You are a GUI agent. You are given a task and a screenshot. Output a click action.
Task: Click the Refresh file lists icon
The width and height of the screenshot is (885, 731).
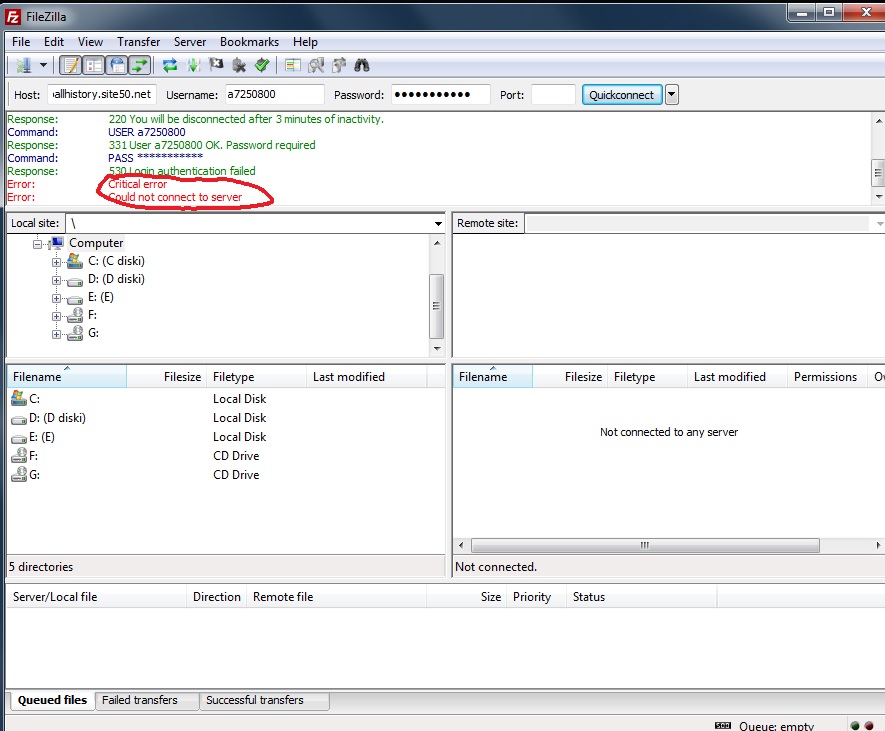[170, 66]
